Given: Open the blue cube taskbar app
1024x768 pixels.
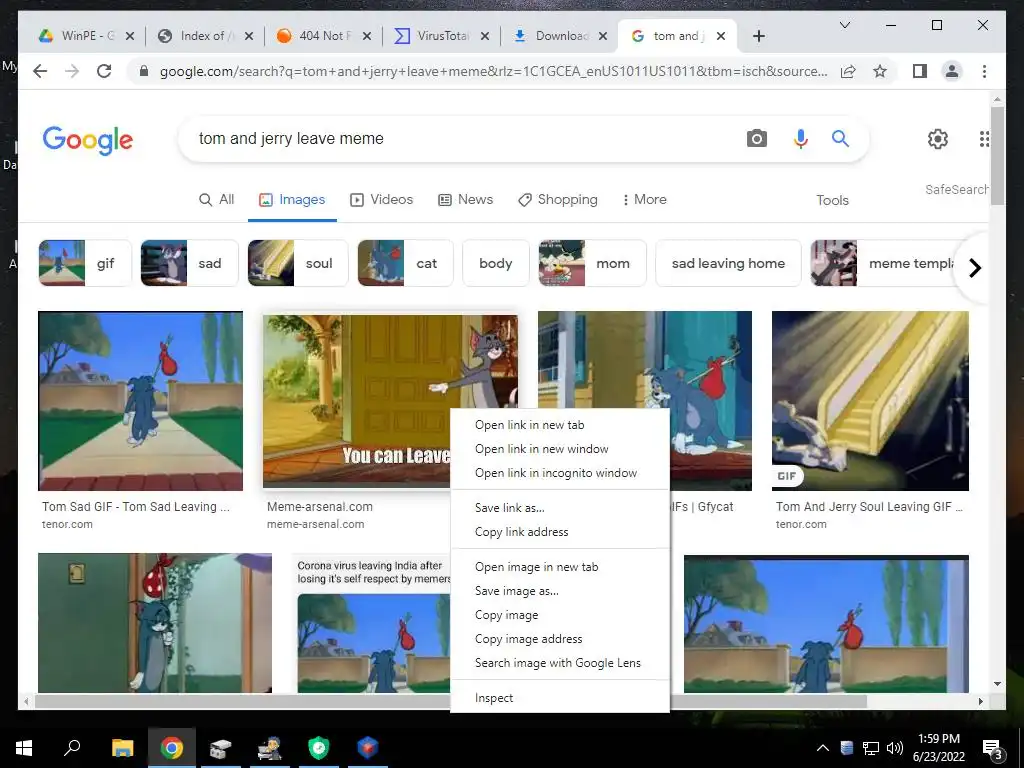Looking at the screenshot, I should pos(368,747).
